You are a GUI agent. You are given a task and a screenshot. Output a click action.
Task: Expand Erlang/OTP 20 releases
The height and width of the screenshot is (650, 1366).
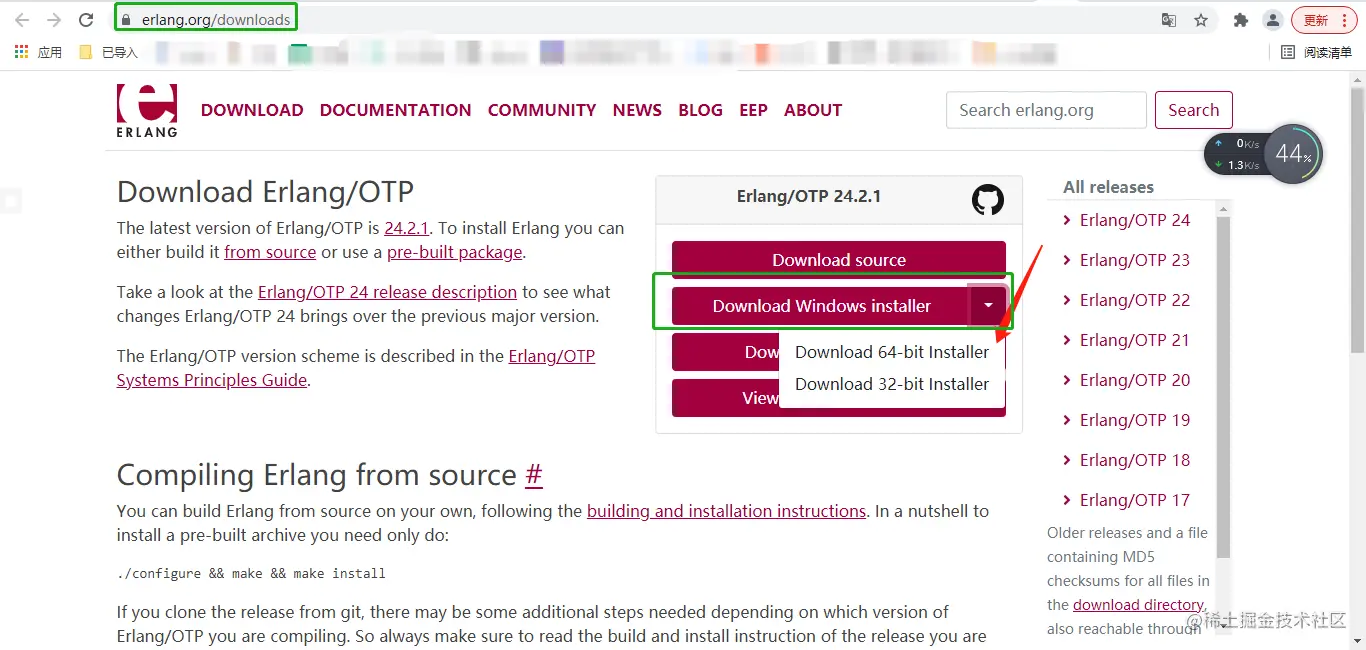point(1127,380)
